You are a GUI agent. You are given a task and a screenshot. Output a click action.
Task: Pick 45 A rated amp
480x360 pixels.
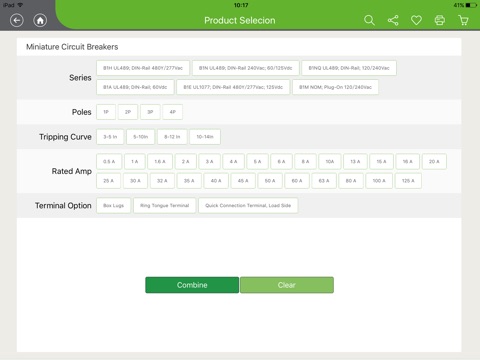coord(243,181)
